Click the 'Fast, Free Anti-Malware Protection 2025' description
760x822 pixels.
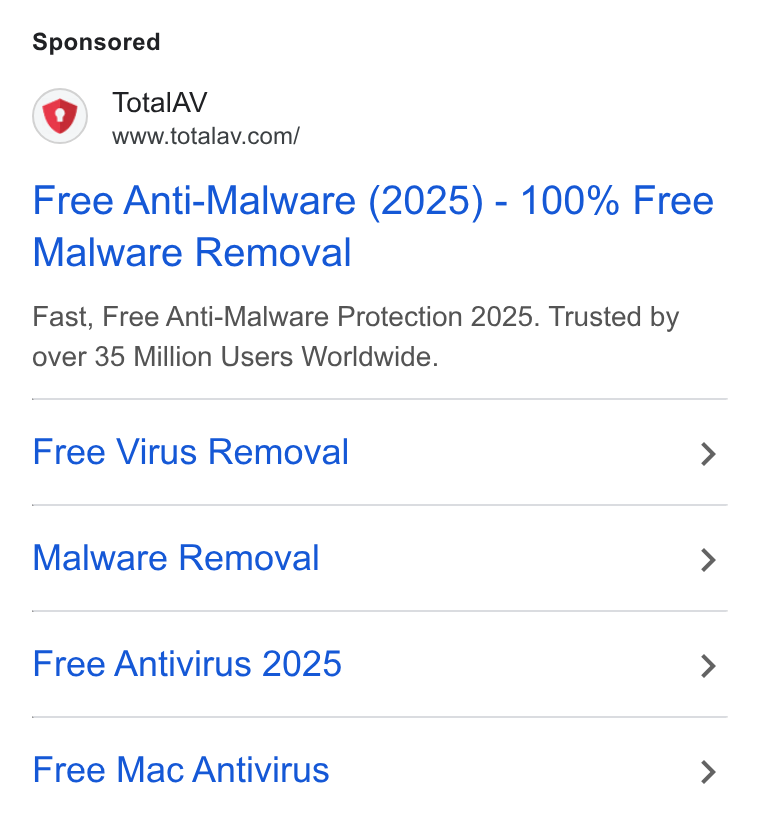tap(286, 317)
